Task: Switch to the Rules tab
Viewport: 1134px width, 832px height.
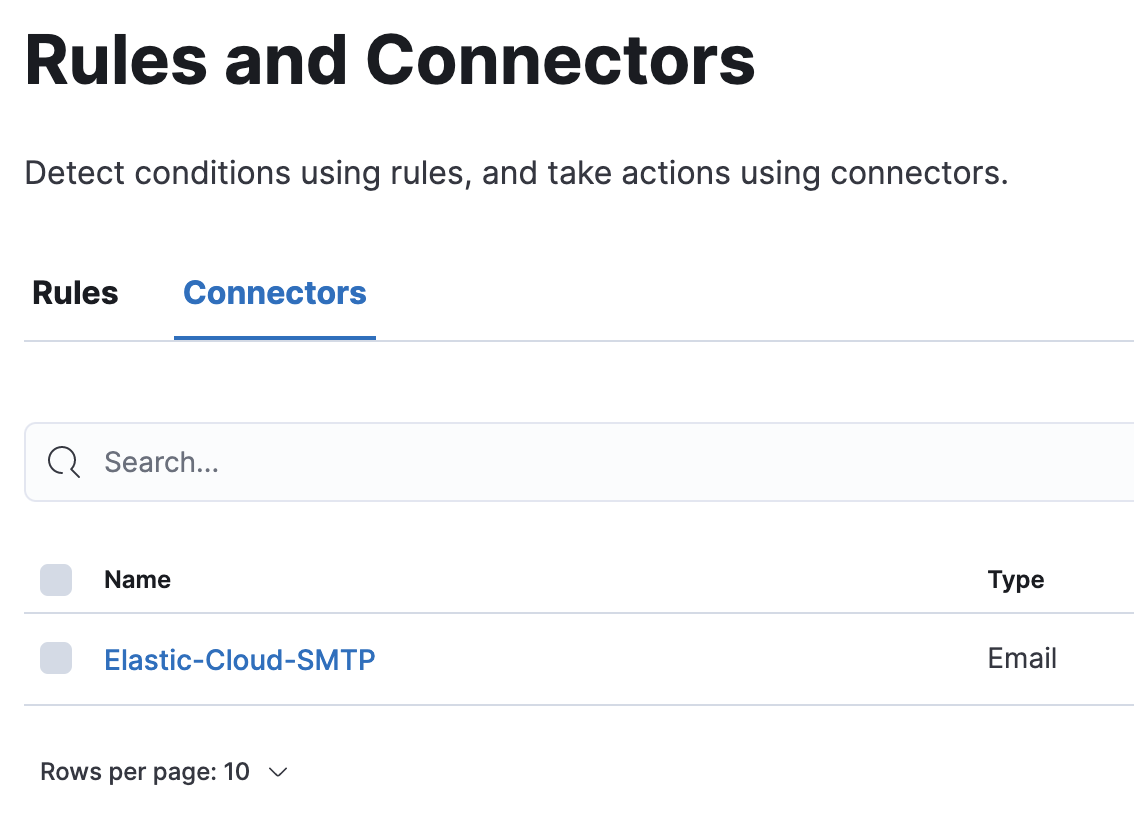Action: point(74,292)
